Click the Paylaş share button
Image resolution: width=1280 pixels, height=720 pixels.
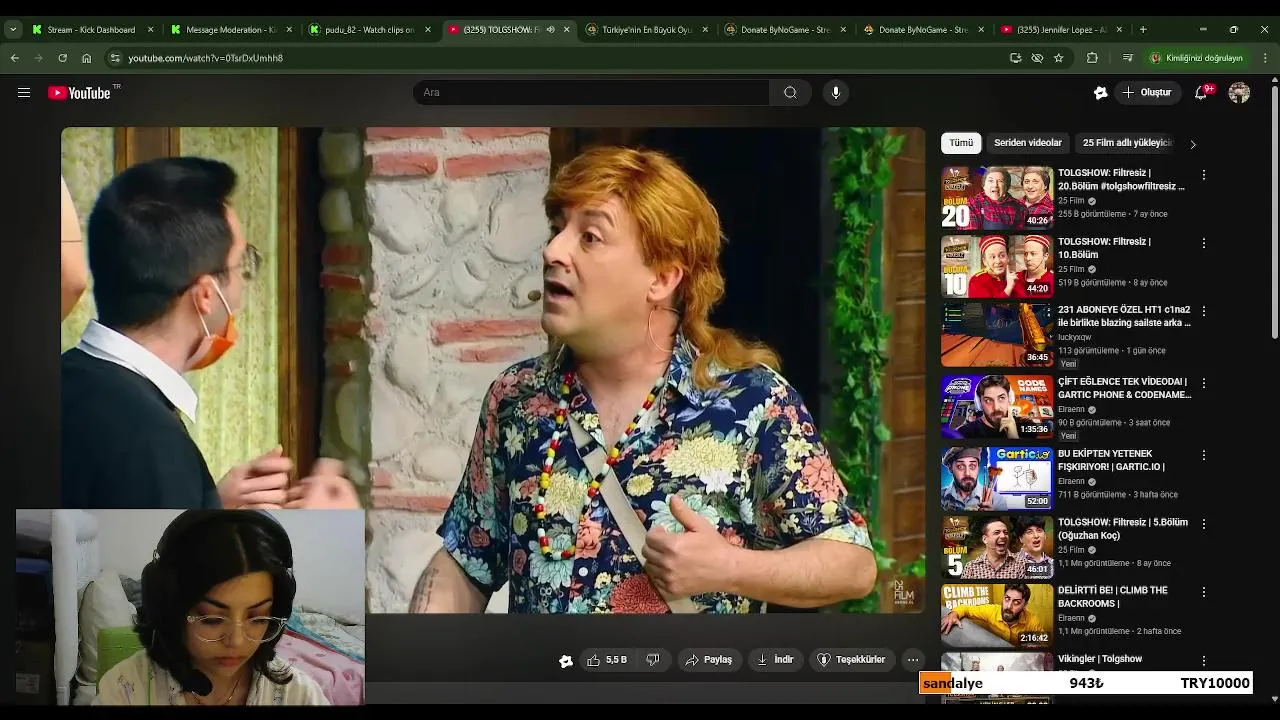coord(708,660)
